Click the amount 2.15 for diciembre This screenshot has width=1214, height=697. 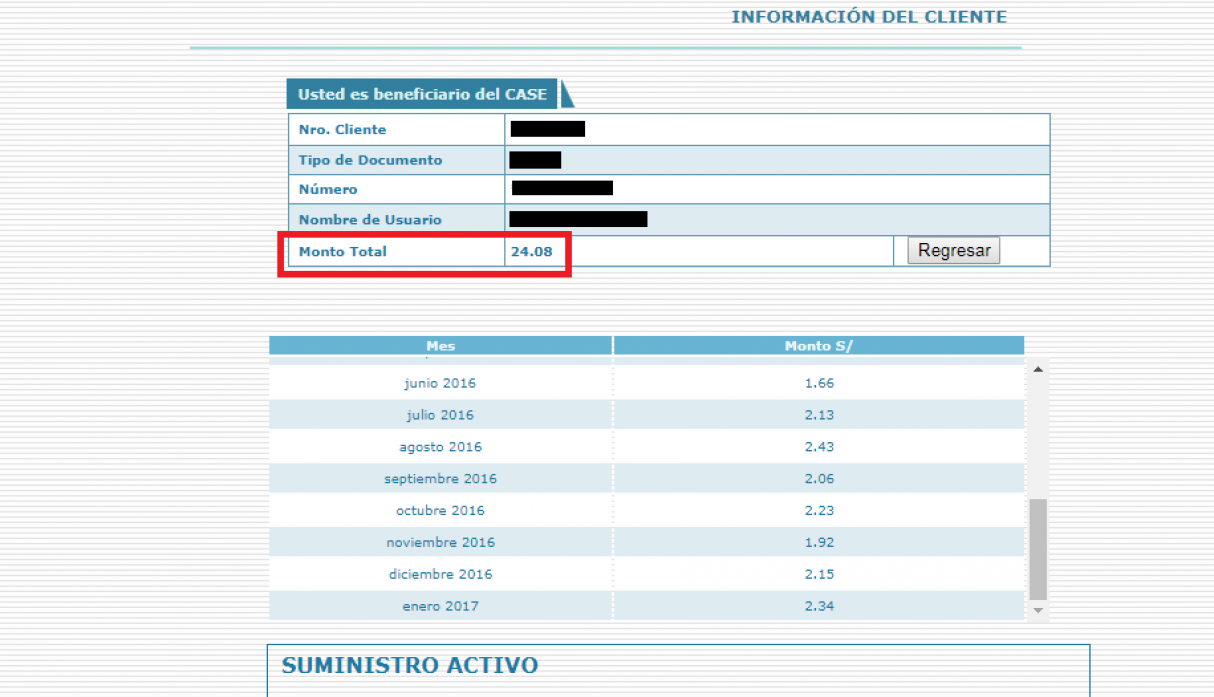tap(819, 575)
